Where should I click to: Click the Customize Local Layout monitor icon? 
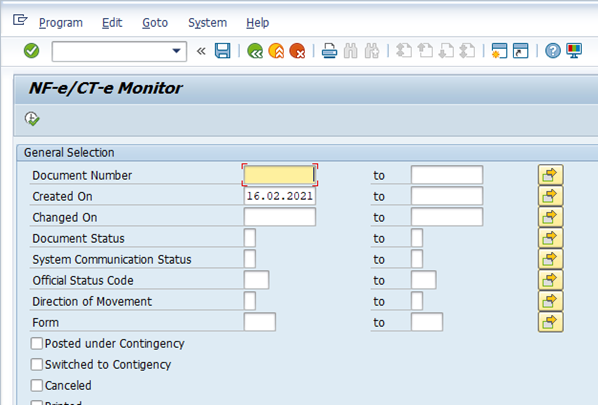point(574,51)
